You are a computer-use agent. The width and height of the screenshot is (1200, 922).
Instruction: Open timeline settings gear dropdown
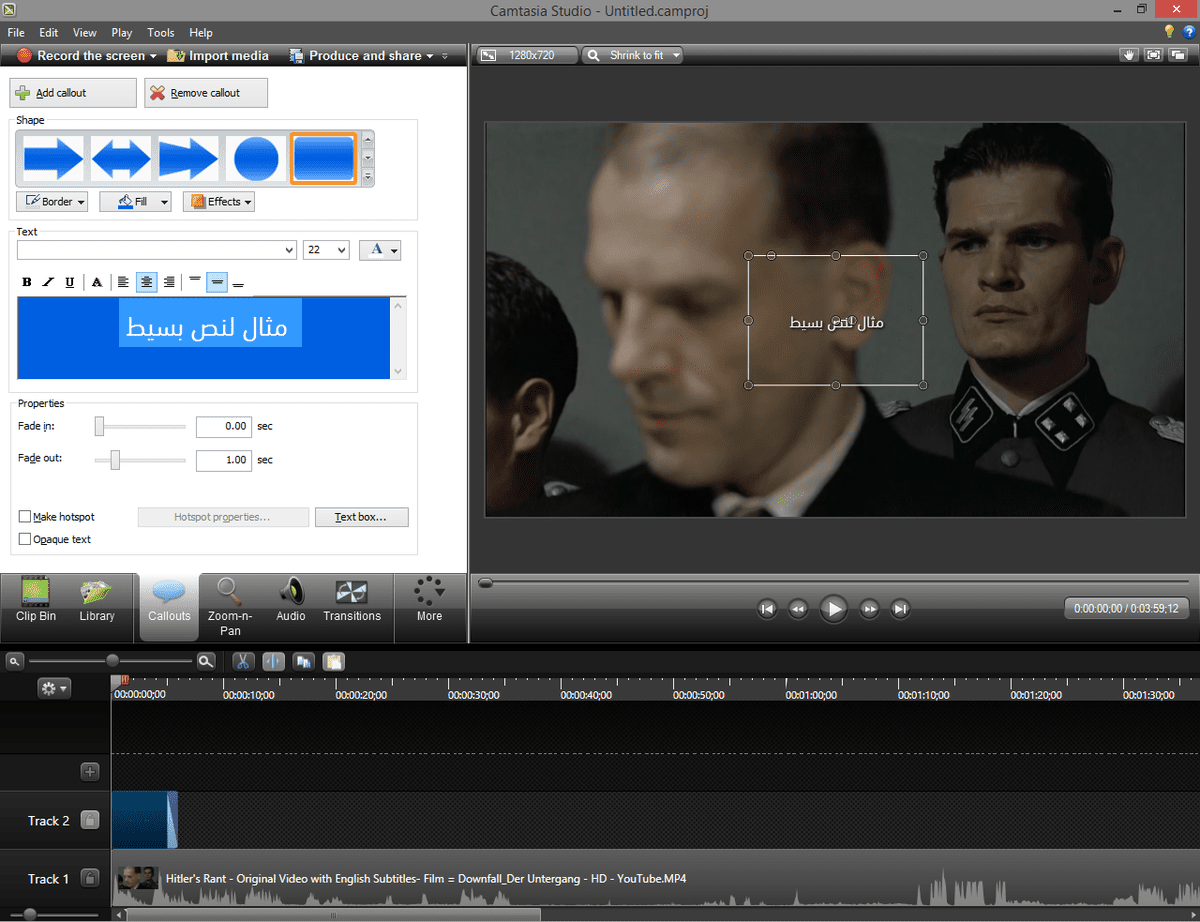[53, 688]
